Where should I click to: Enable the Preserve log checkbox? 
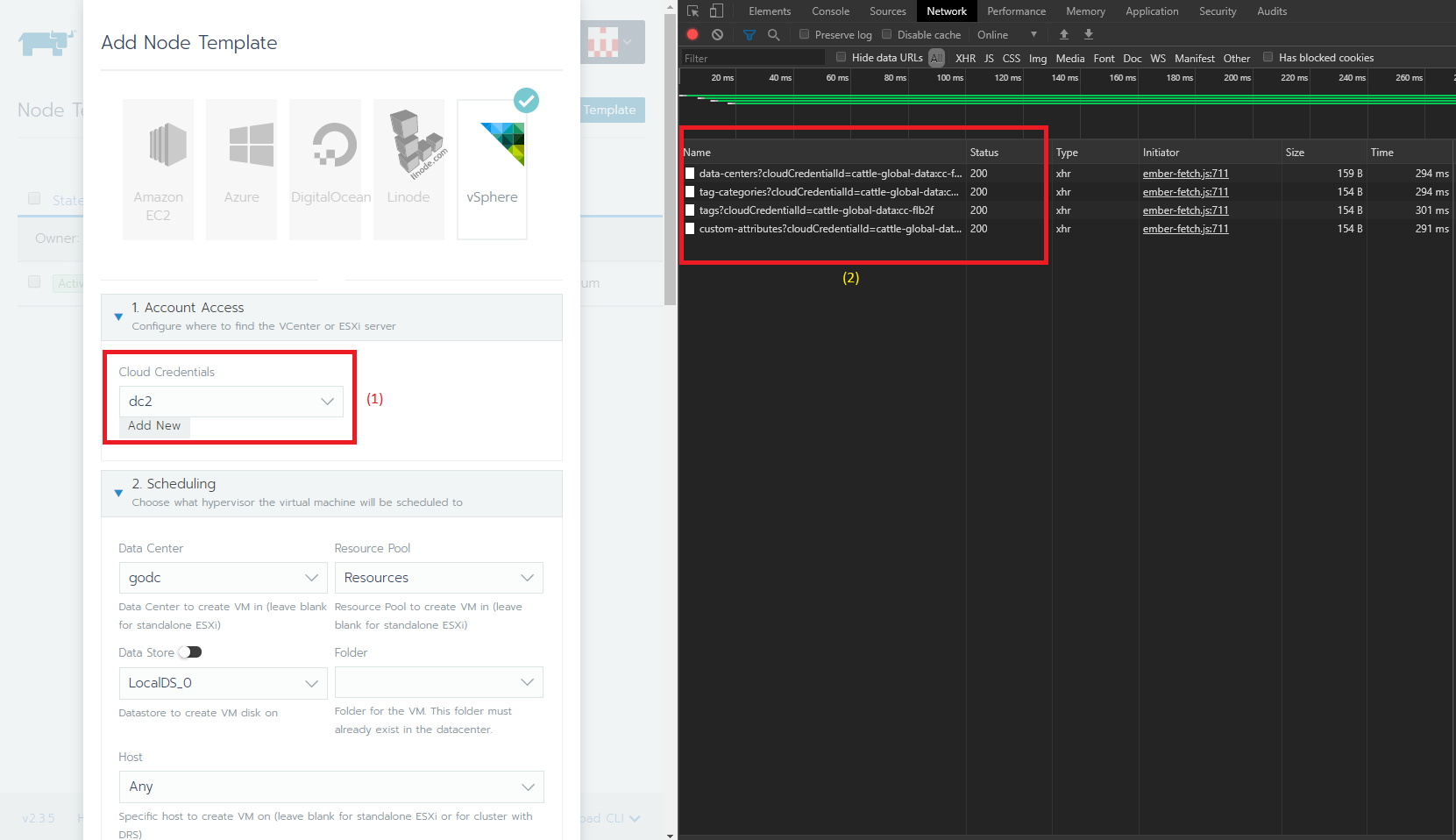803,34
